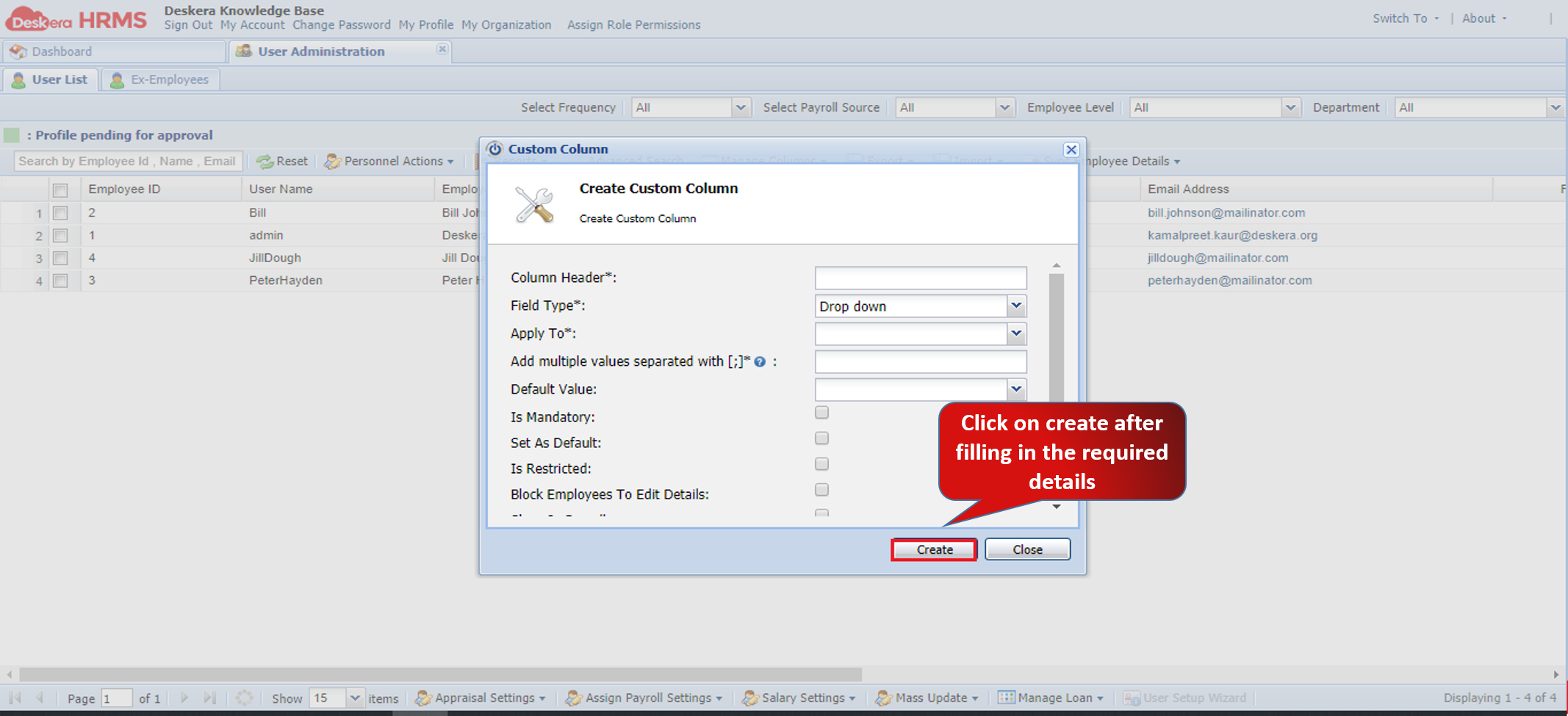Switch to the Dashboard tab
Screen dimensions: 1568x716
tap(114, 51)
